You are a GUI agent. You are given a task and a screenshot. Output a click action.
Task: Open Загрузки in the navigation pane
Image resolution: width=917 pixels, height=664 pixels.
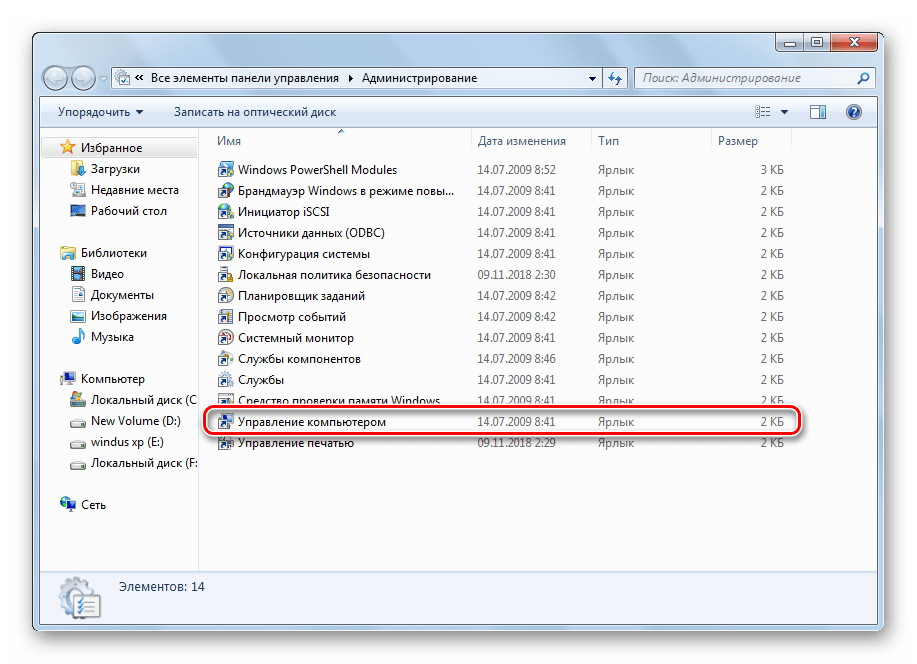coord(115,169)
